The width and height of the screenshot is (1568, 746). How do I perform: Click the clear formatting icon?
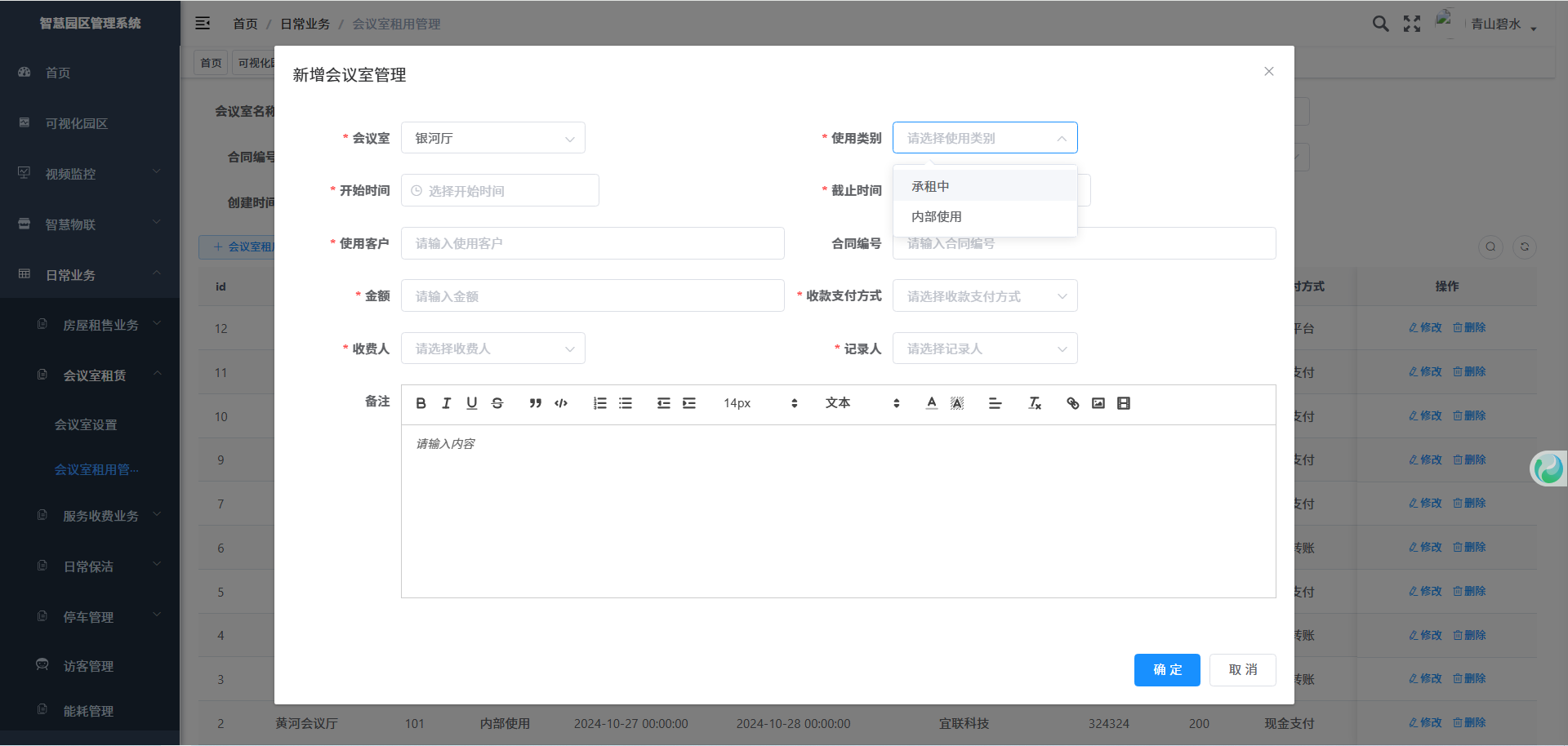1035,403
